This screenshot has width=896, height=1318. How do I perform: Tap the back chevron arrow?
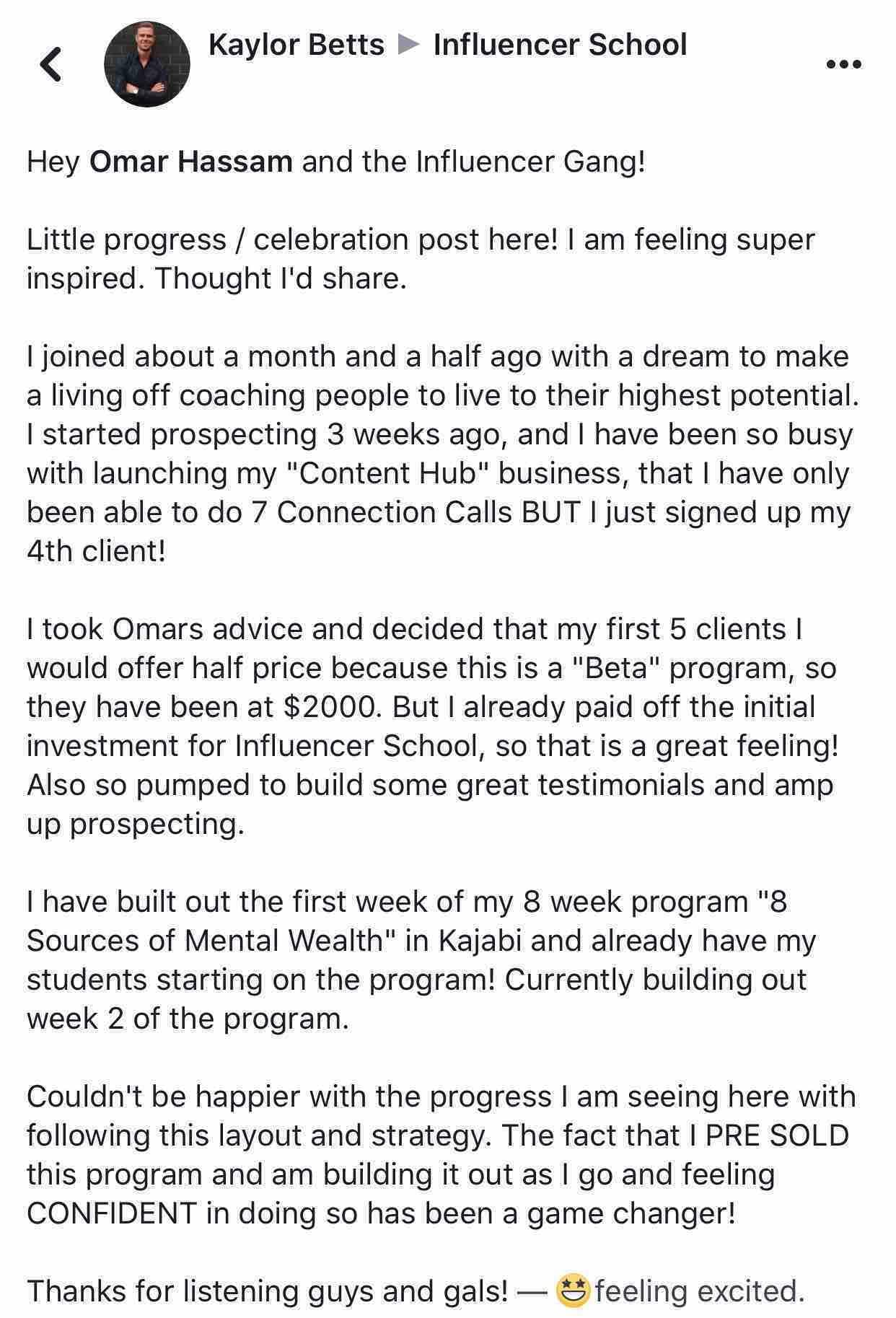pos(50,64)
